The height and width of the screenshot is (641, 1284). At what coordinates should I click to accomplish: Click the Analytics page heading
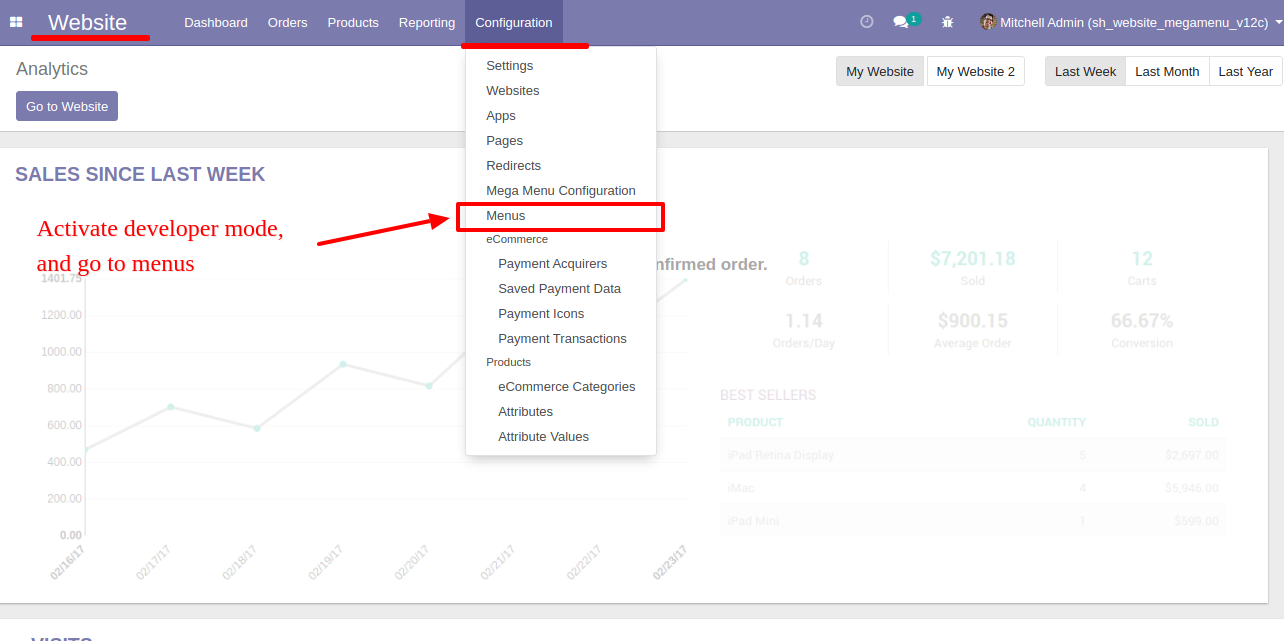[52, 69]
